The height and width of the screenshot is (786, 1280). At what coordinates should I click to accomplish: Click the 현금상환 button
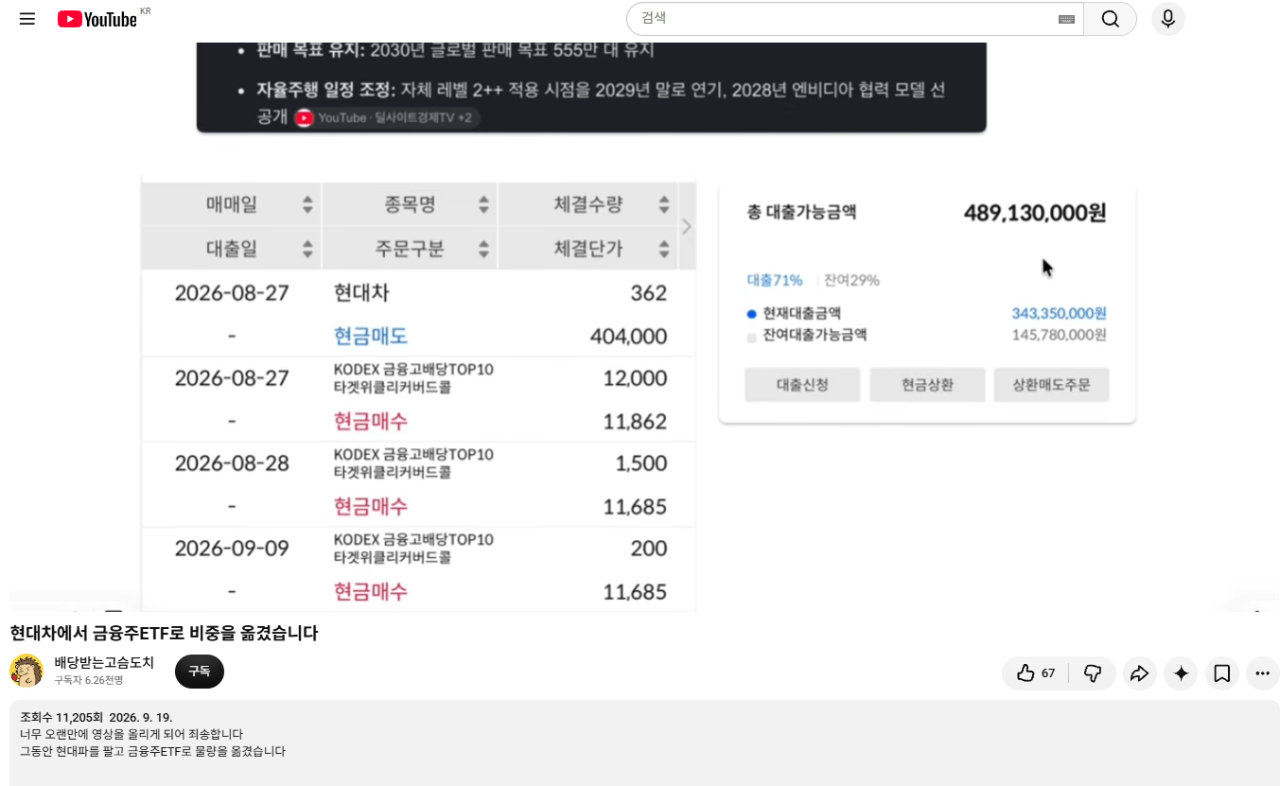click(x=927, y=384)
